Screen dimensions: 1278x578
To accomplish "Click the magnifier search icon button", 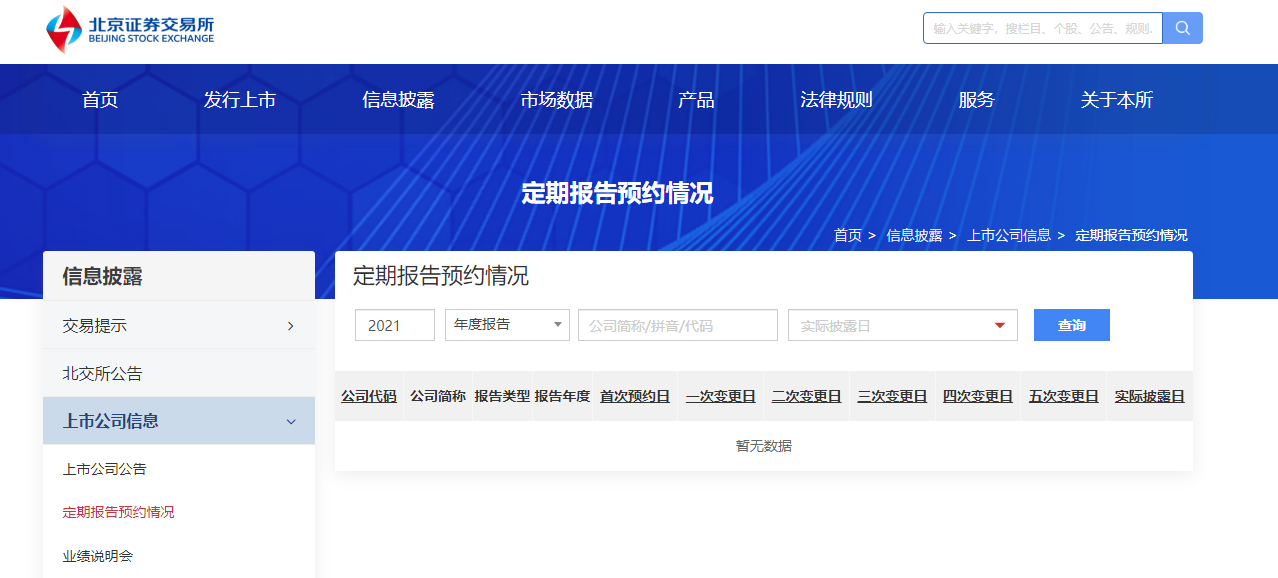I will coord(1182,28).
